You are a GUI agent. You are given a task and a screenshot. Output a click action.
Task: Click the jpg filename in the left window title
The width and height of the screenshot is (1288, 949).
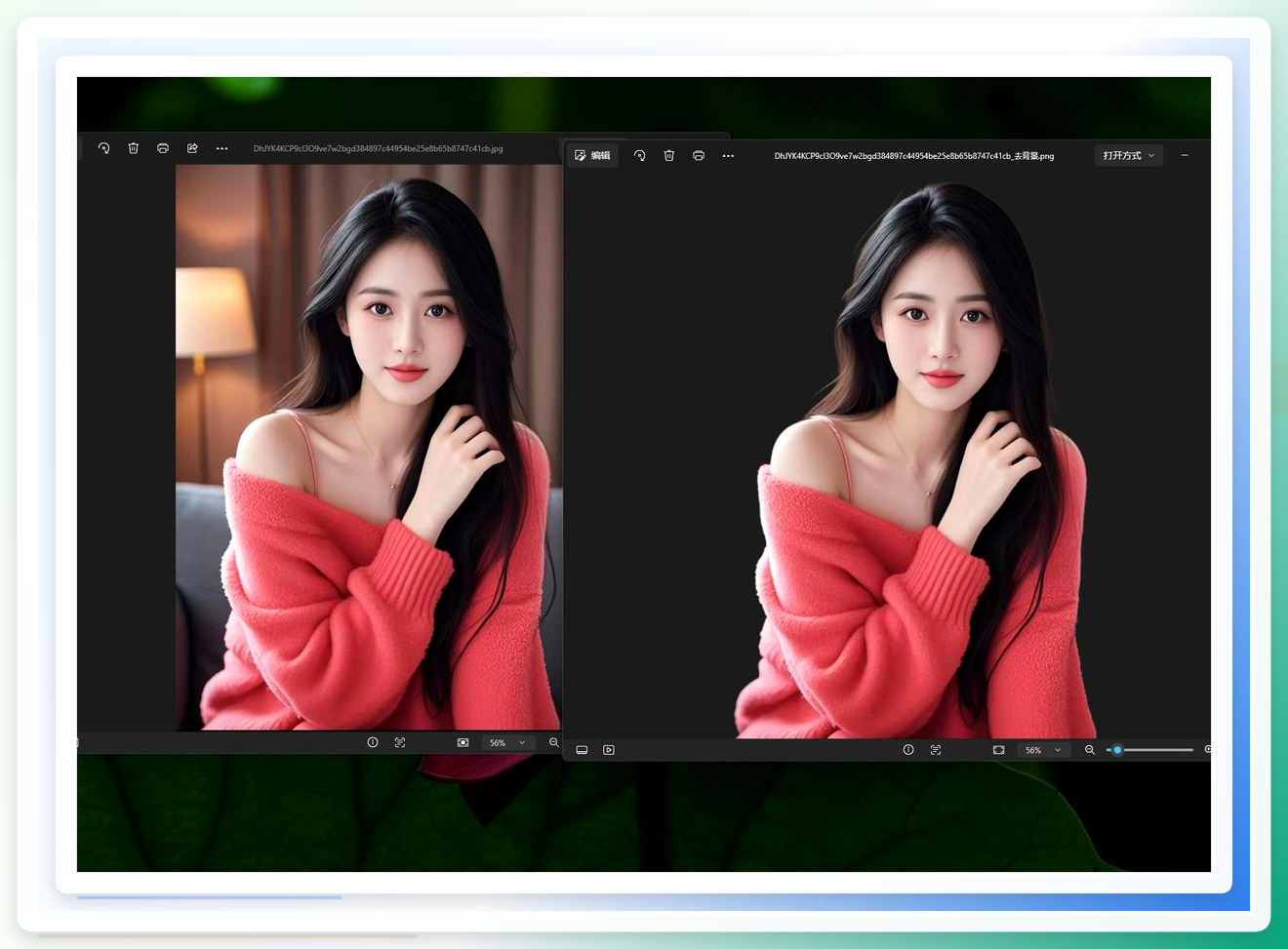(x=378, y=148)
